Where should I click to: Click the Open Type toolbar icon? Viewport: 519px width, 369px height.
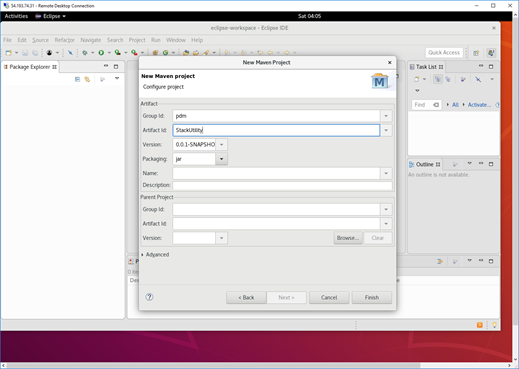click(186, 53)
